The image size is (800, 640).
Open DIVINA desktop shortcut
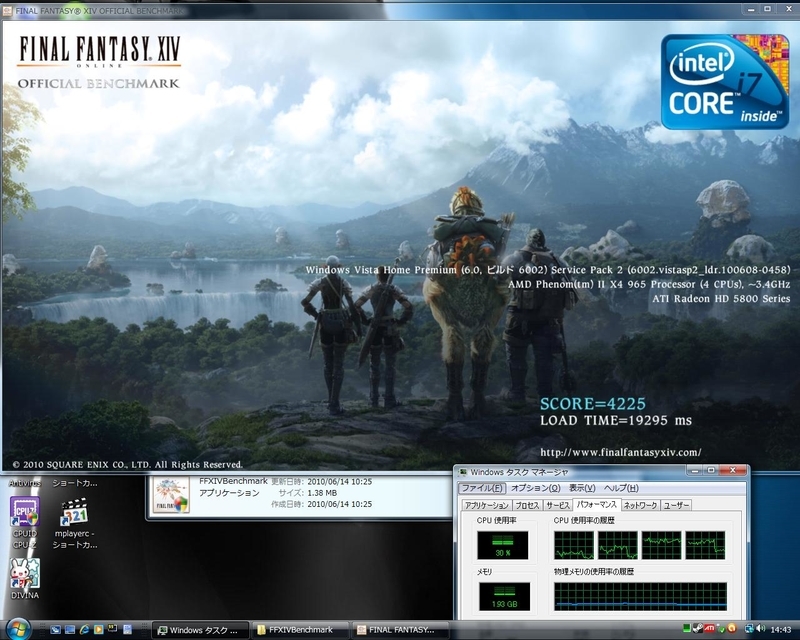pos(24,578)
